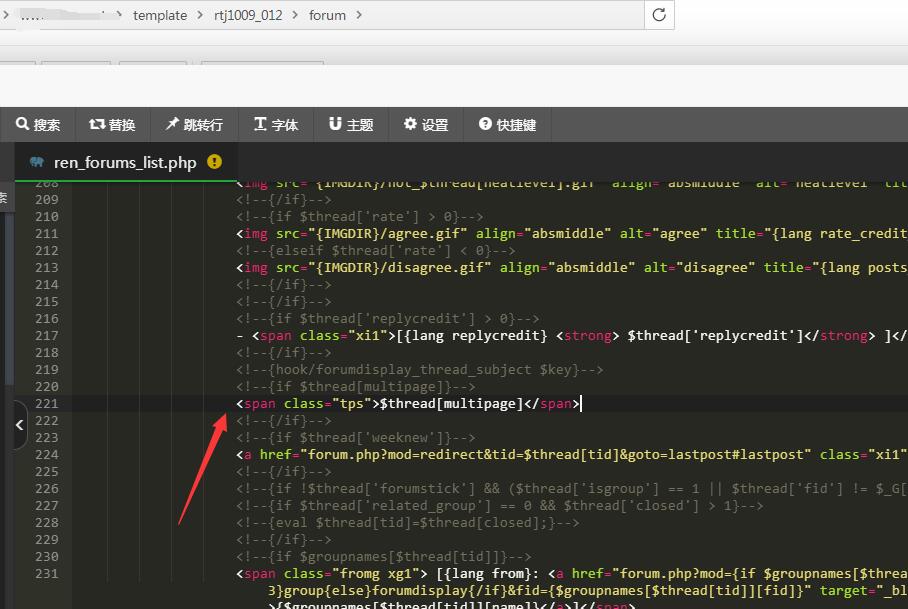Open the 替换 (replace) tool
This screenshot has width=908, height=609.
pyautogui.click(x=112, y=125)
